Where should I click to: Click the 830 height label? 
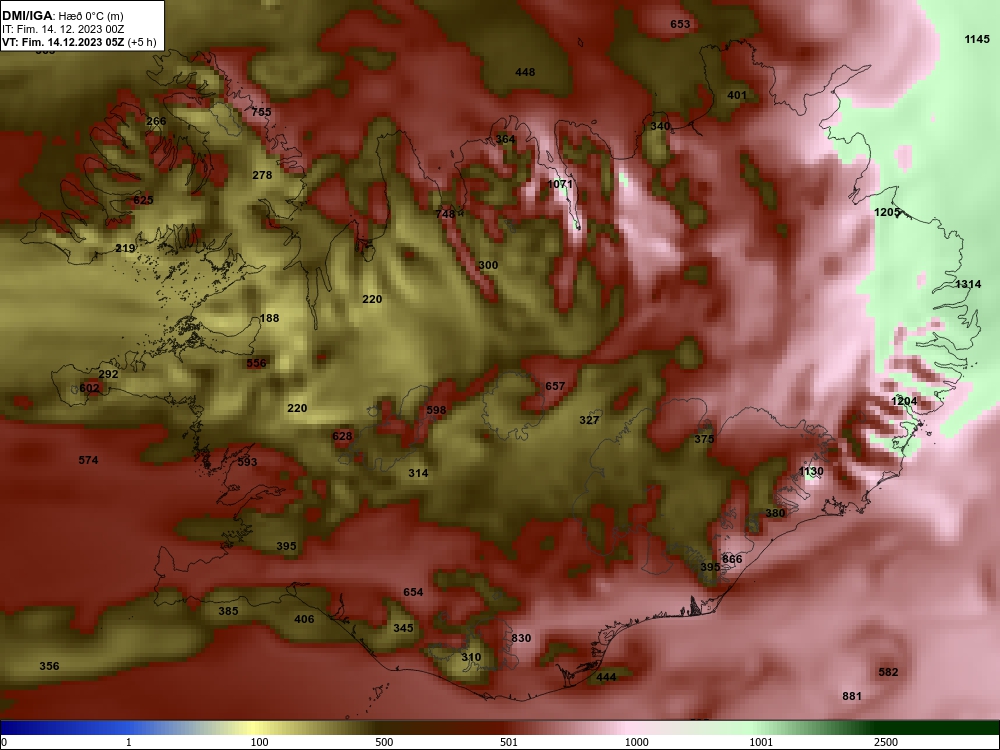tap(521, 638)
